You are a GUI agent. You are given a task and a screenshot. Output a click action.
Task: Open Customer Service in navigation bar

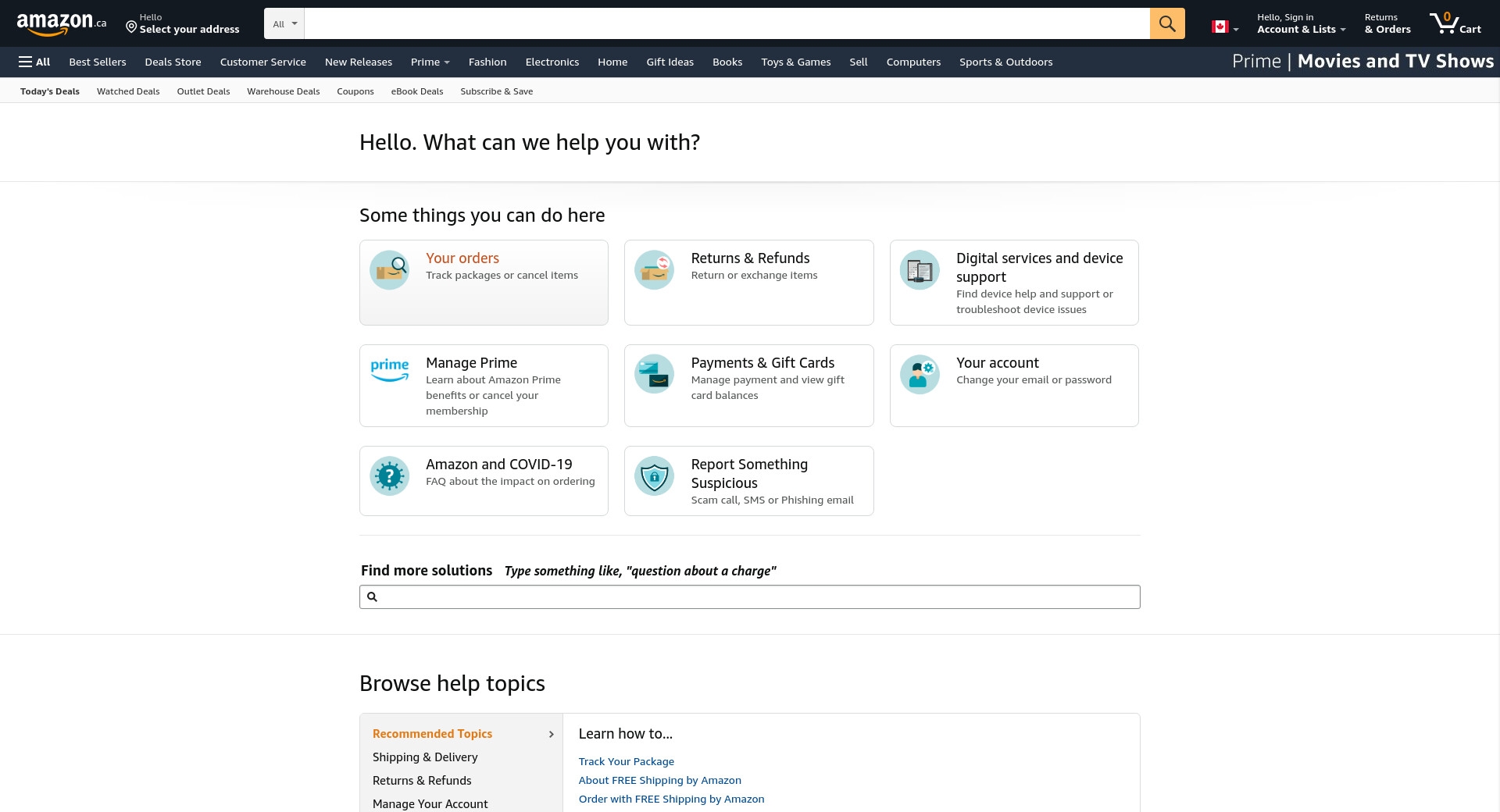click(x=262, y=62)
